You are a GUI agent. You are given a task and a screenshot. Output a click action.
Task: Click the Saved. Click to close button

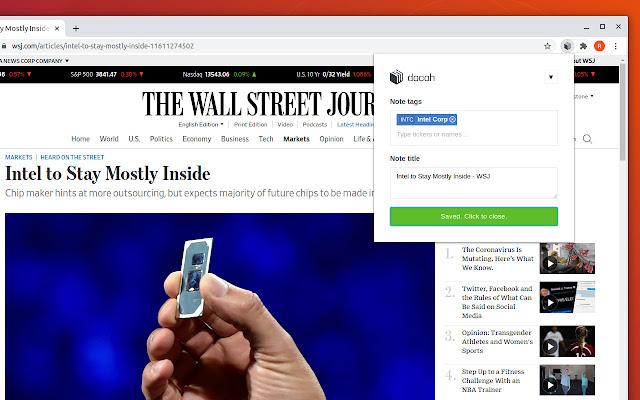pyautogui.click(x=473, y=216)
